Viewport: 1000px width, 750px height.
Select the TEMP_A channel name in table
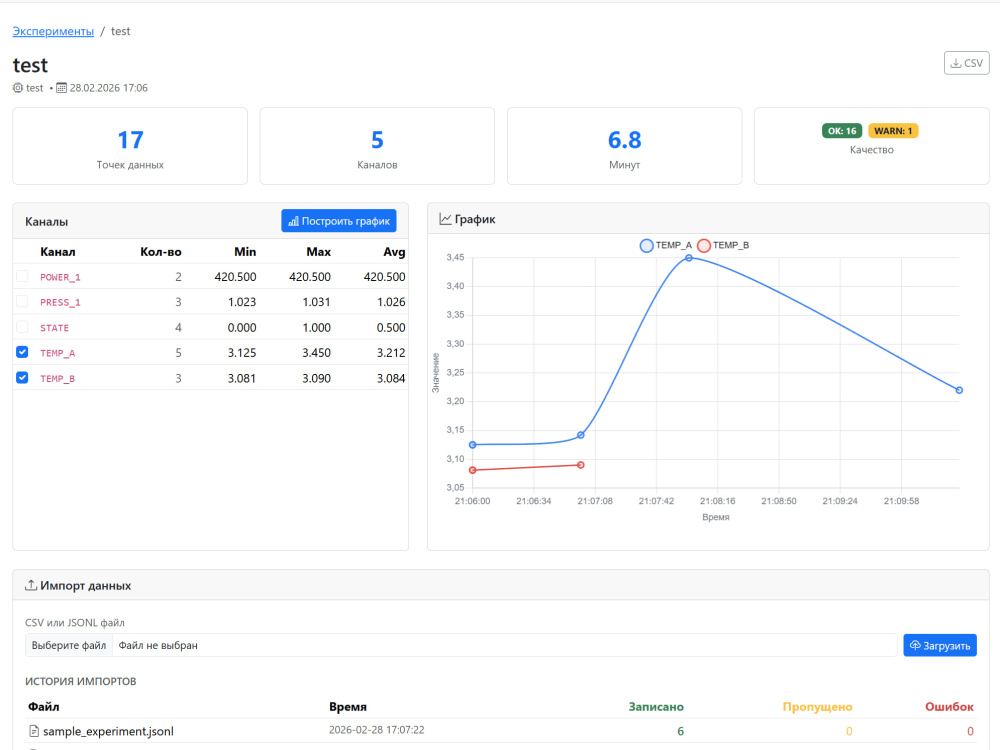pyautogui.click(x=57, y=353)
